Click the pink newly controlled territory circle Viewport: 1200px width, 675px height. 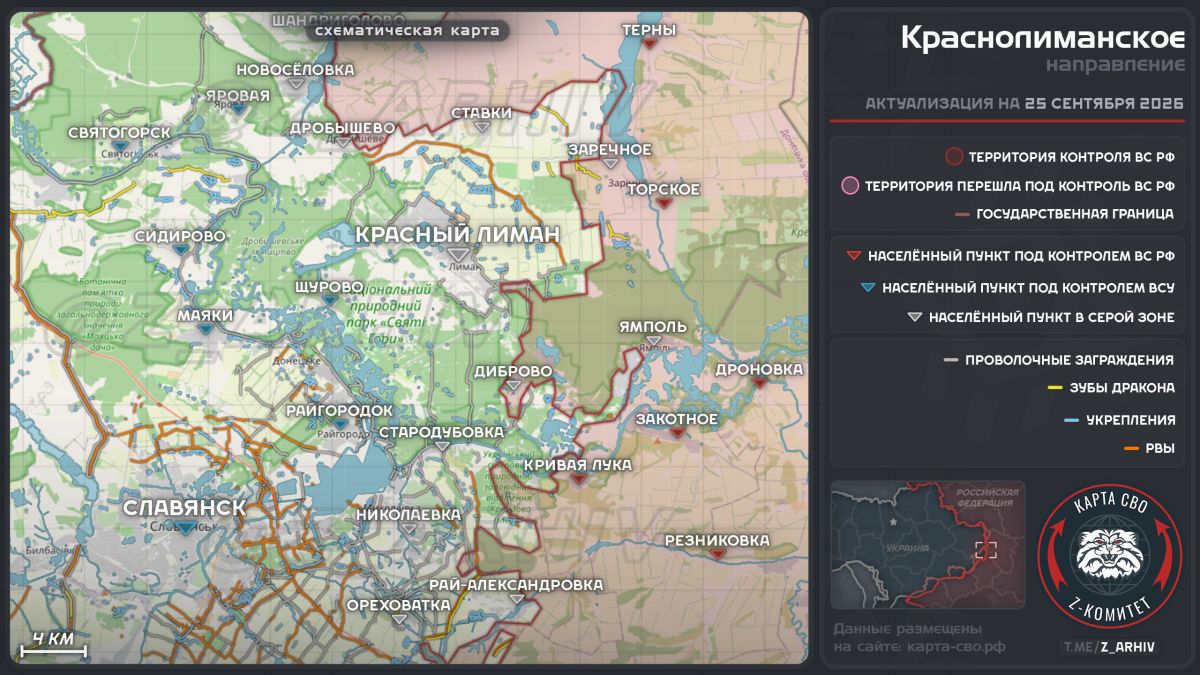(850, 185)
